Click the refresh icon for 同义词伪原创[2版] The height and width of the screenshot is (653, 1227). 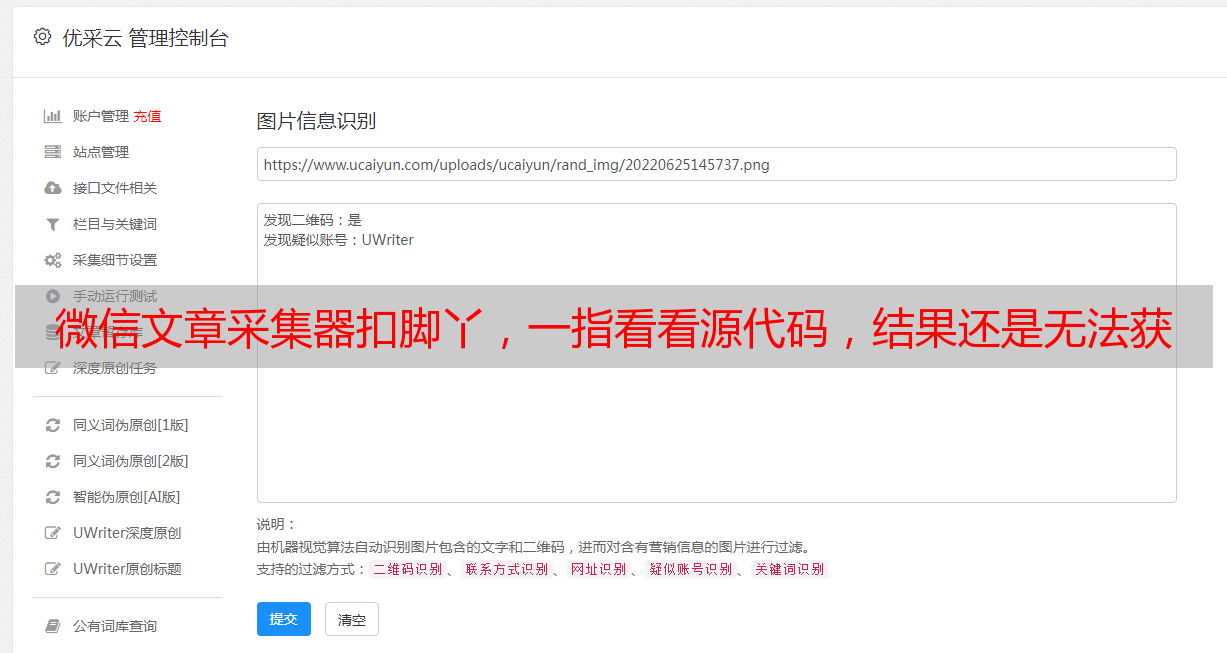pyautogui.click(x=53, y=461)
